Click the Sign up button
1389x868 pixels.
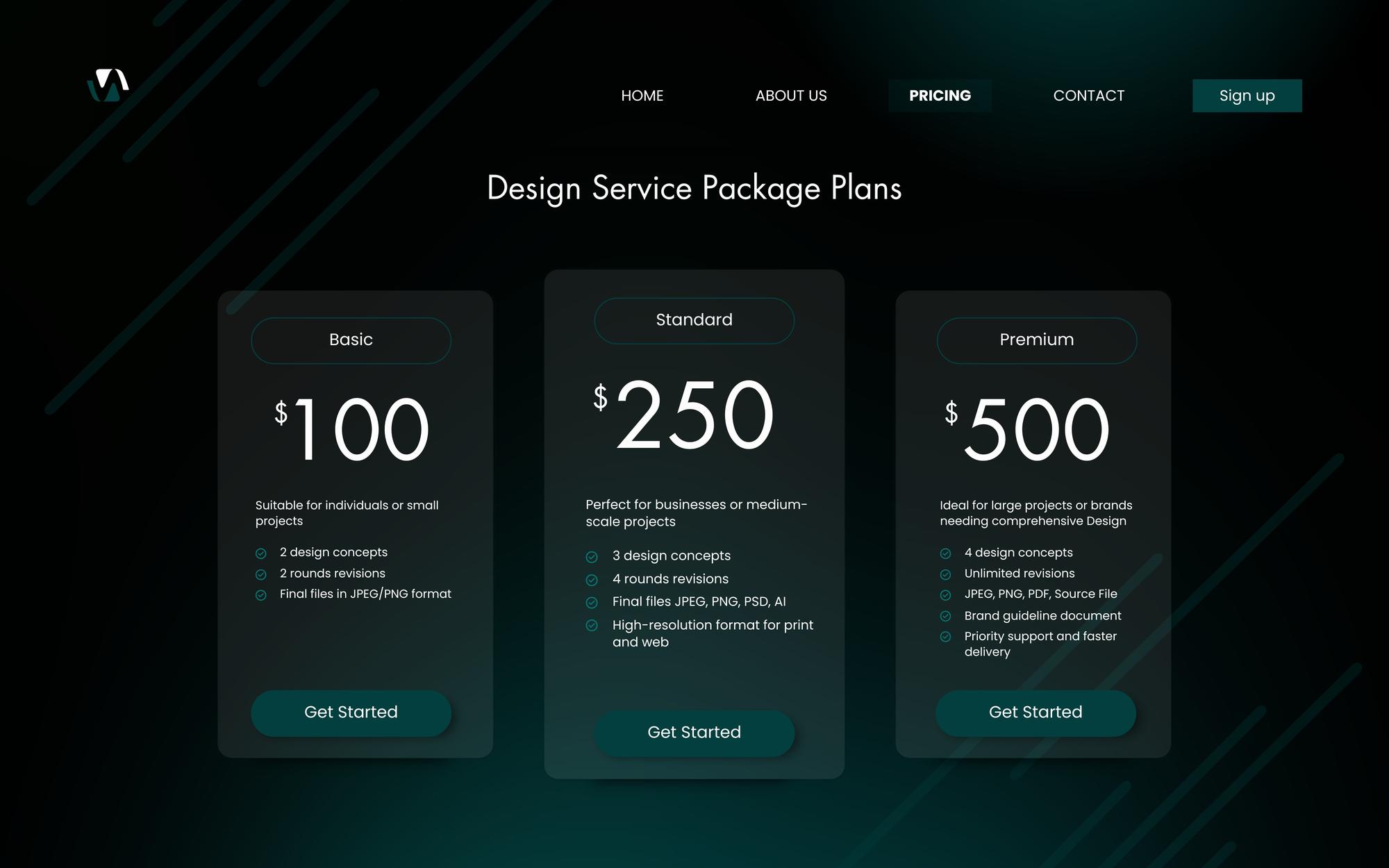coord(1247,96)
